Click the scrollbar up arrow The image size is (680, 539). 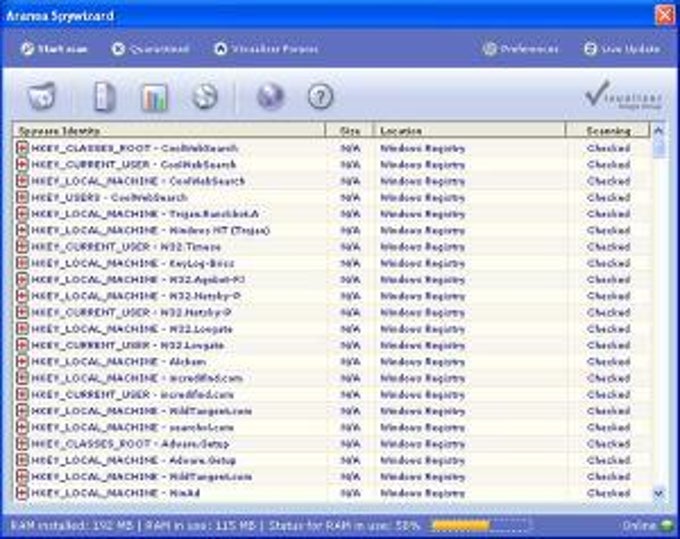tap(658, 130)
